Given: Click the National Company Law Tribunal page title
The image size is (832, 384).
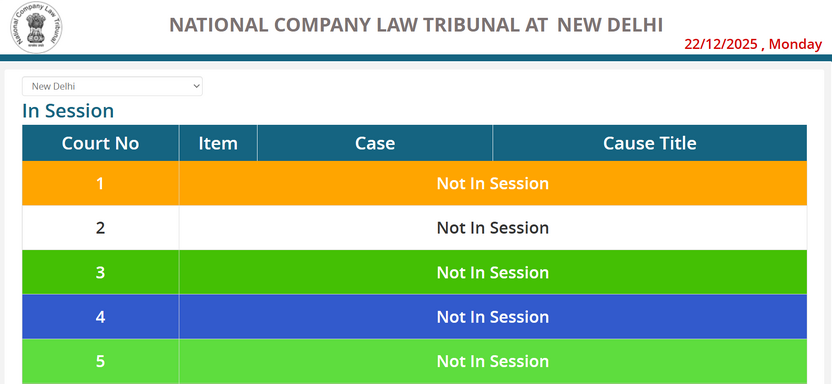Looking at the screenshot, I should click(416, 25).
